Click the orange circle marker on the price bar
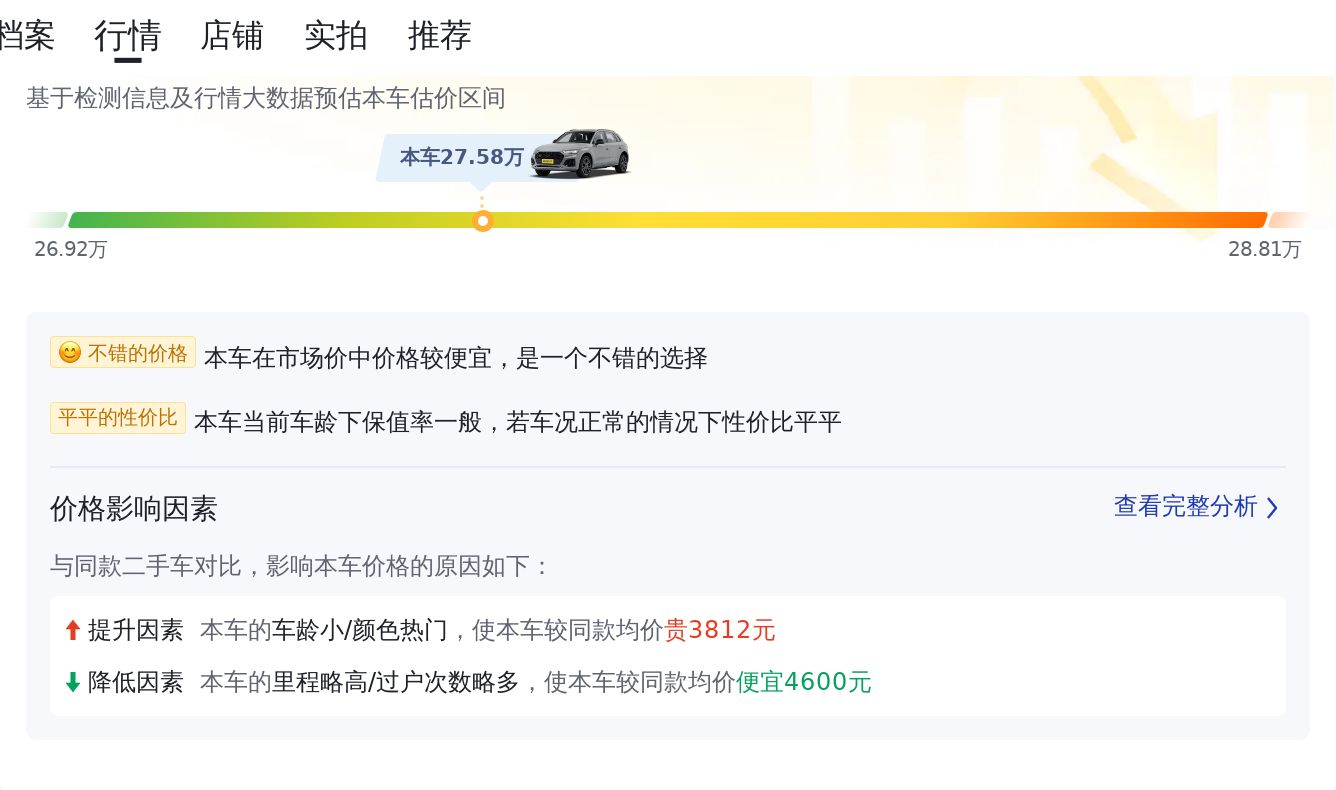Screen dimensions: 1336x790 point(483,221)
